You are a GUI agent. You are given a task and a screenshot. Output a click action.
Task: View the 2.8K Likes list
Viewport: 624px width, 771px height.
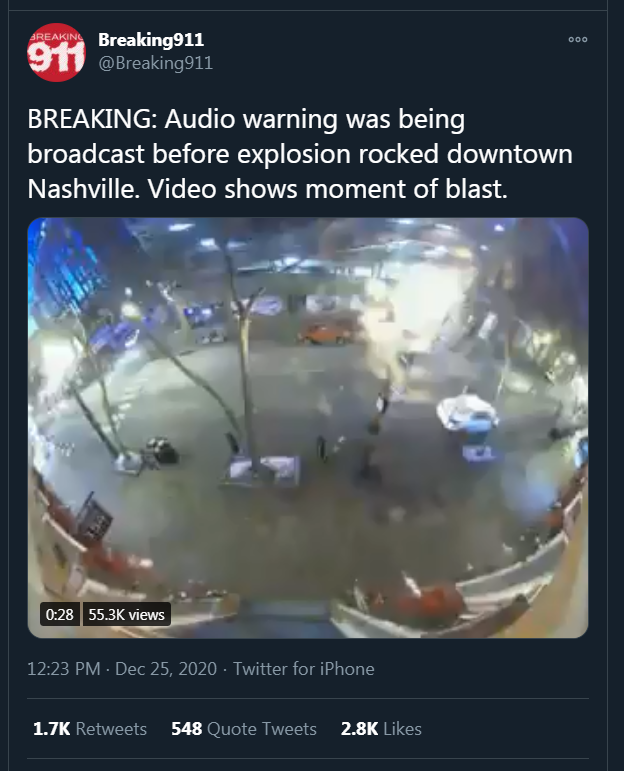click(381, 728)
